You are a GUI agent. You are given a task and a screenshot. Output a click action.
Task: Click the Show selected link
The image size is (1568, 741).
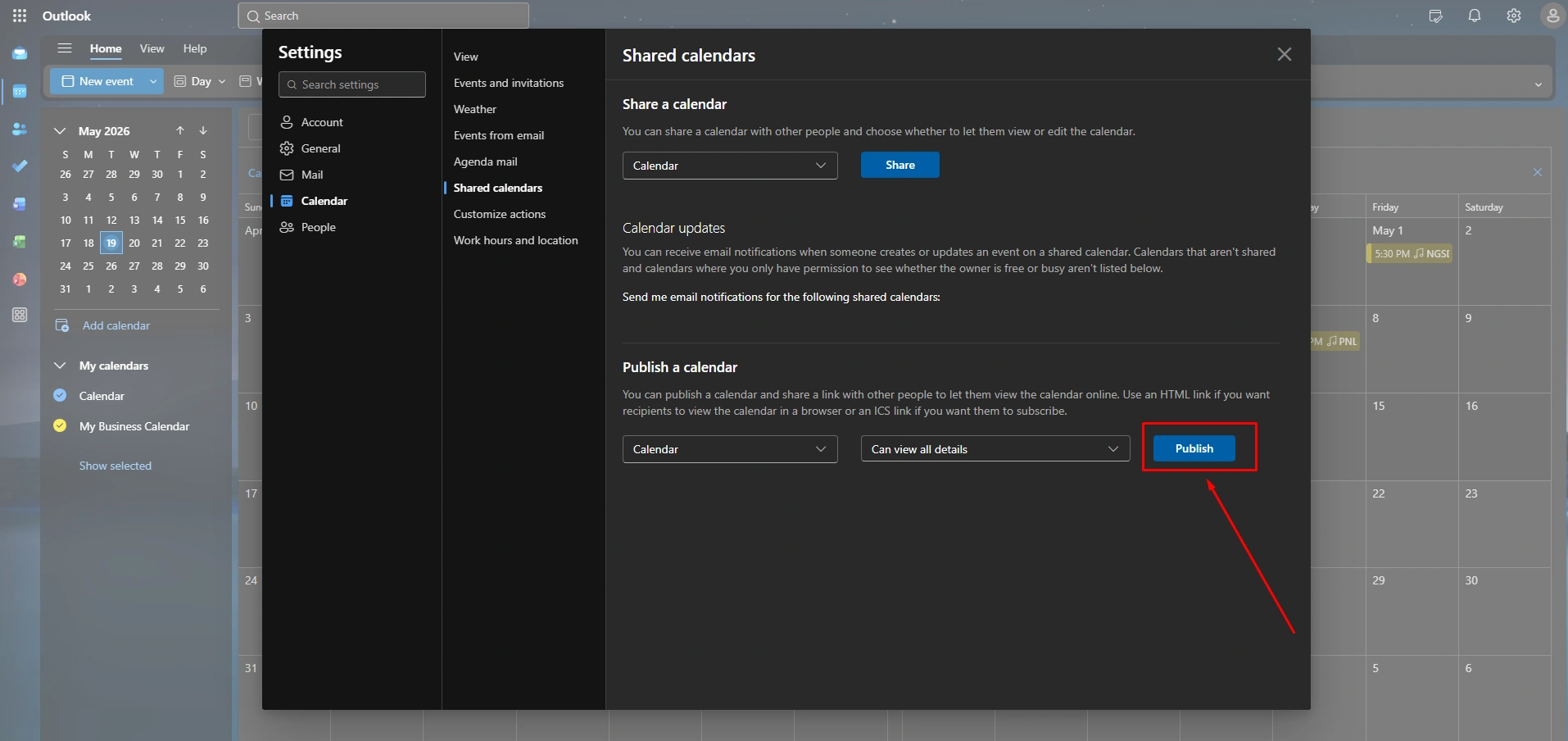[x=116, y=466]
